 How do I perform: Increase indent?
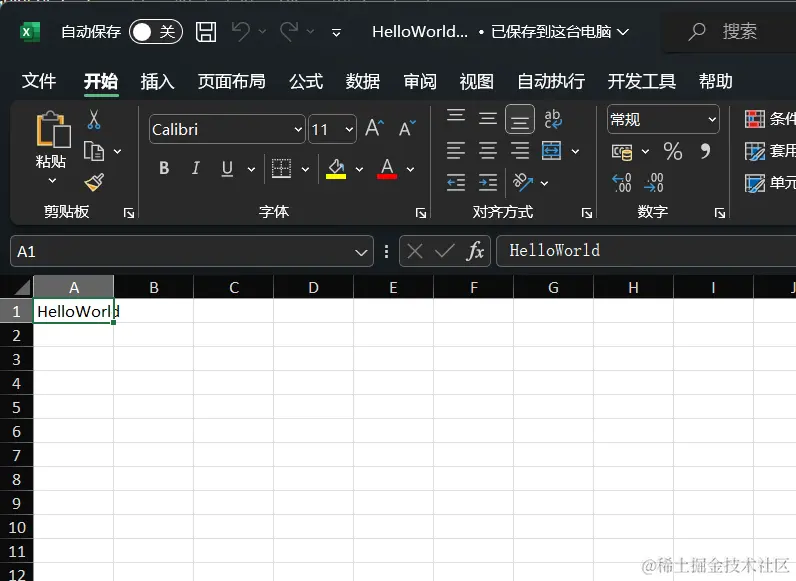pyautogui.click(x=488, y=183)
